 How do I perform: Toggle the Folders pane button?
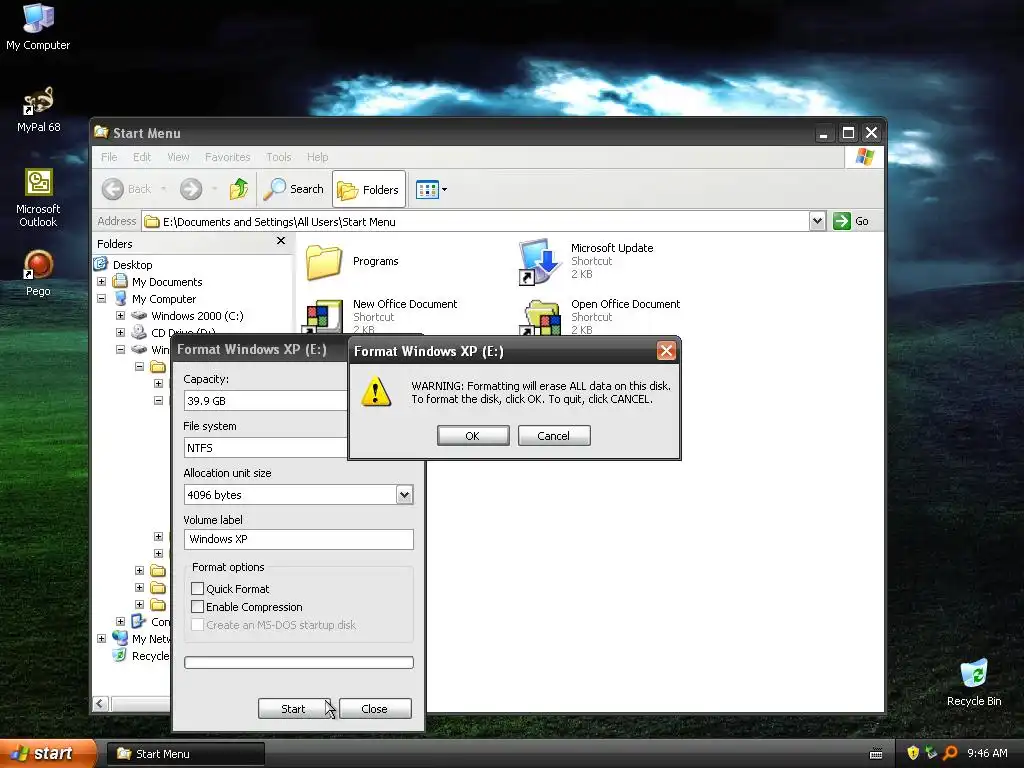[x=369, y=189]
